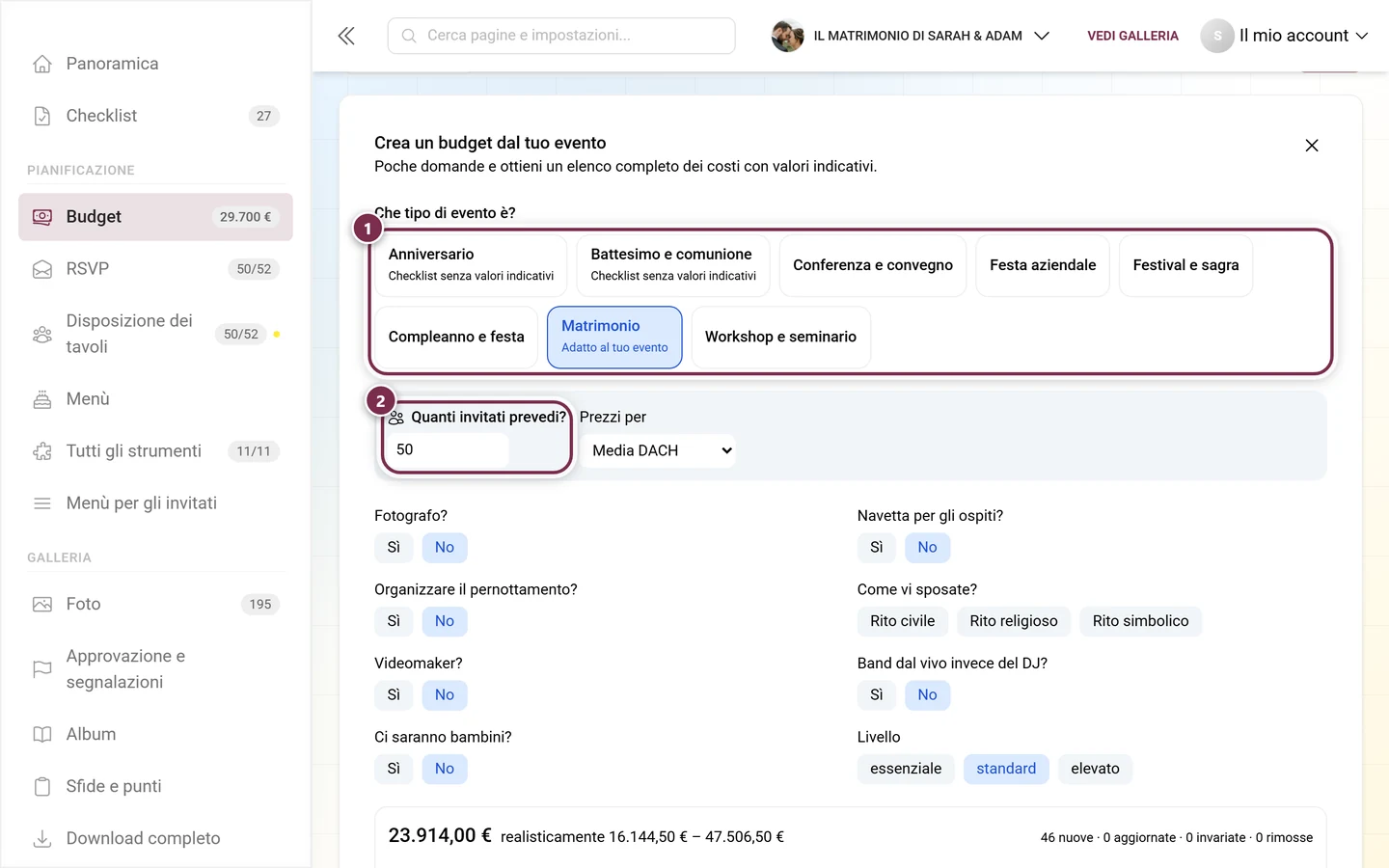Go to the RSVP page

[155, 269]
